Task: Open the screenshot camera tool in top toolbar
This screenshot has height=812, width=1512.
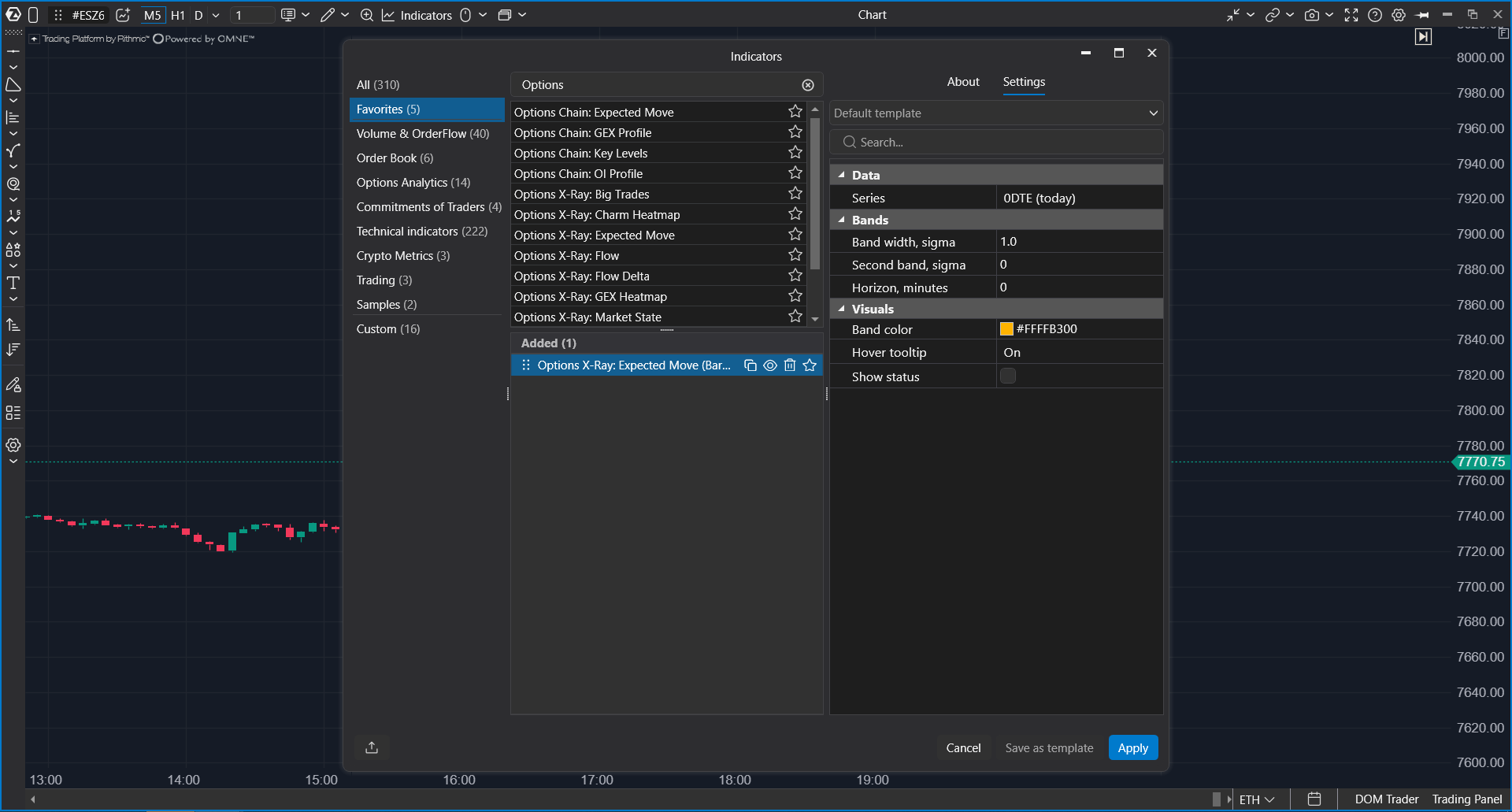Action: (1312, 15)
